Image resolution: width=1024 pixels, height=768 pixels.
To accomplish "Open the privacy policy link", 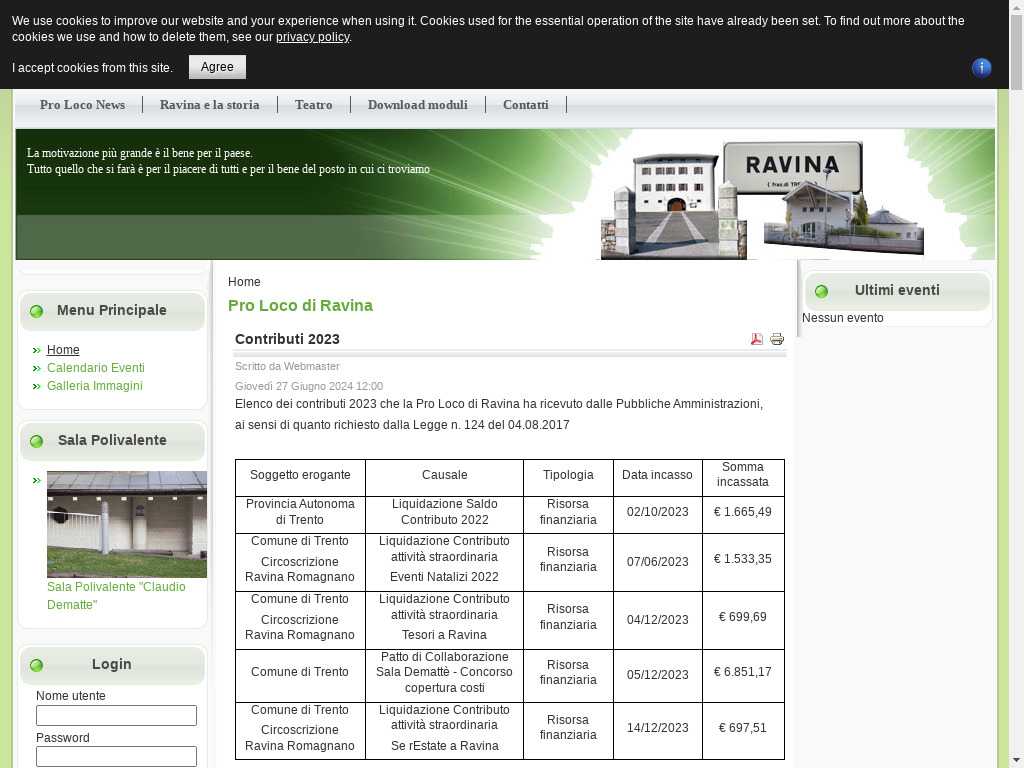I will point(312,37).
